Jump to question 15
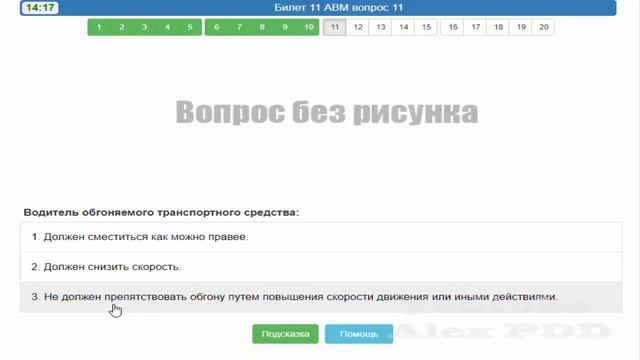This screenshot has height=360, width=640. pyautogui.click(x=426, y=27)
